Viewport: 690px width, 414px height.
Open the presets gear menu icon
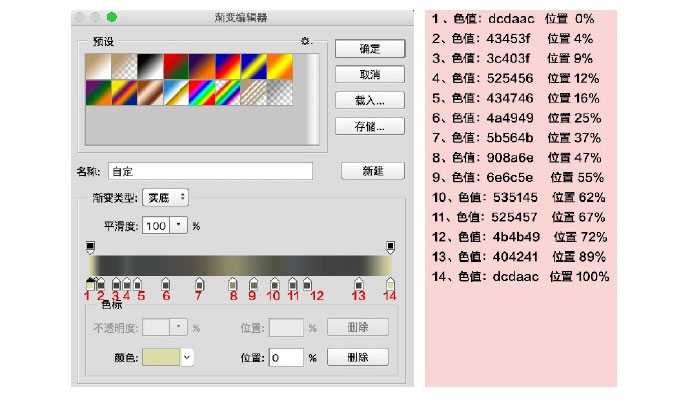305,41
